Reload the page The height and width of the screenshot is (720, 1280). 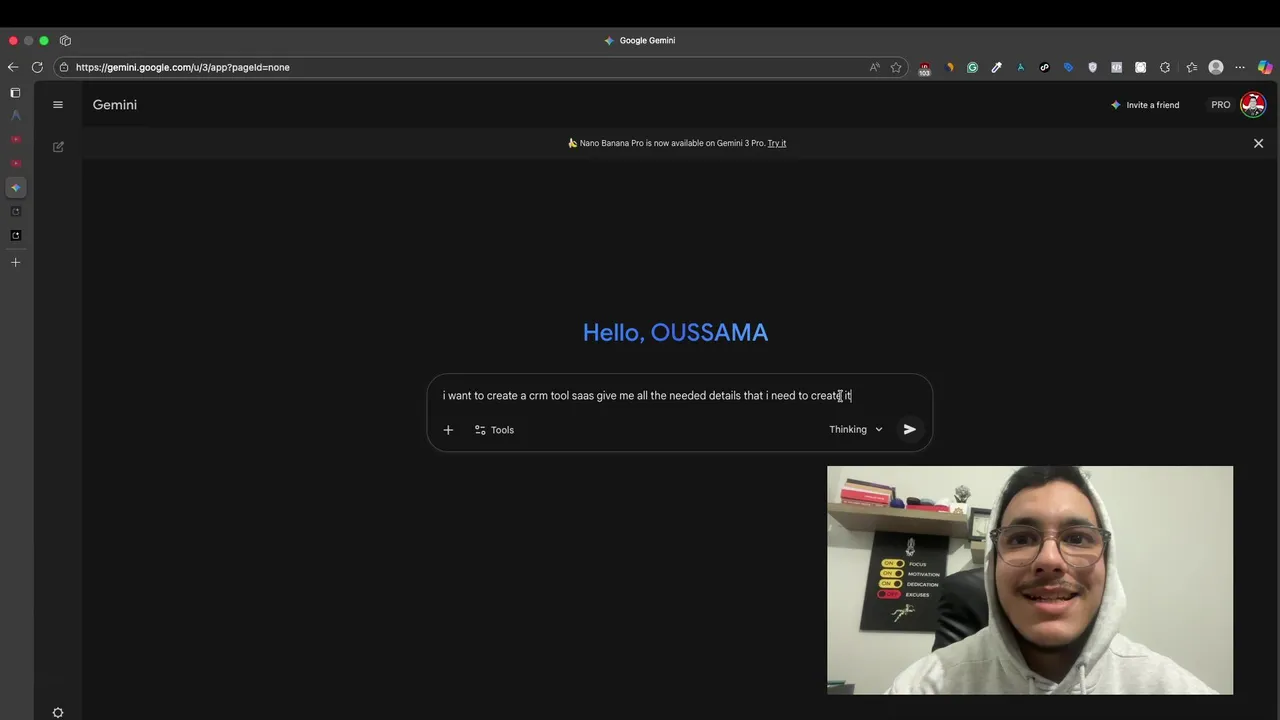click(37, 67)
